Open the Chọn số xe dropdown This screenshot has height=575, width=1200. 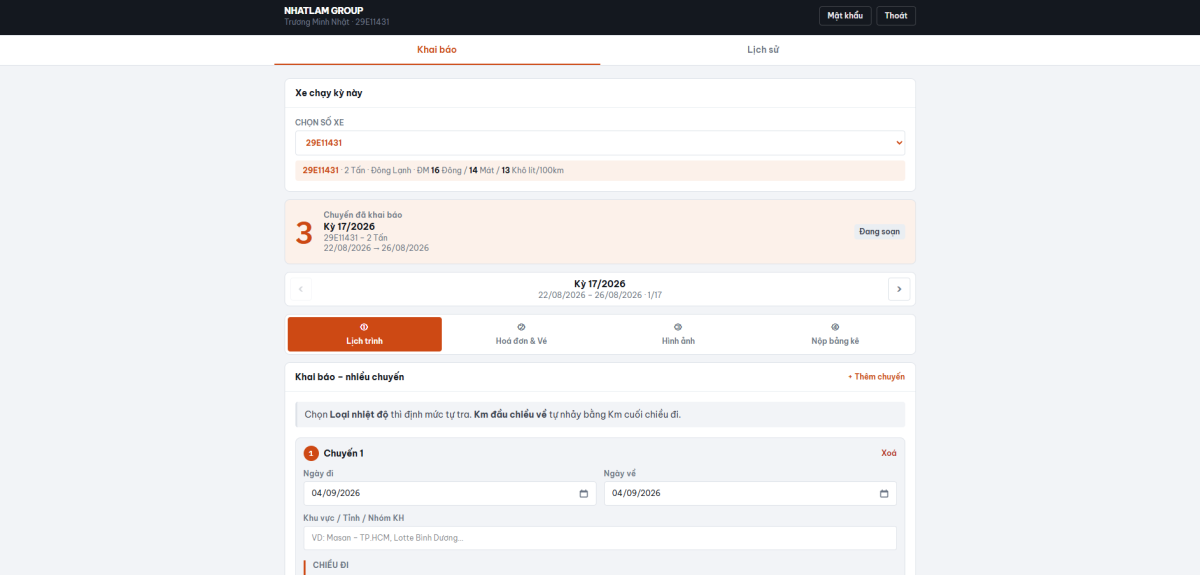[x=600, y=143]
